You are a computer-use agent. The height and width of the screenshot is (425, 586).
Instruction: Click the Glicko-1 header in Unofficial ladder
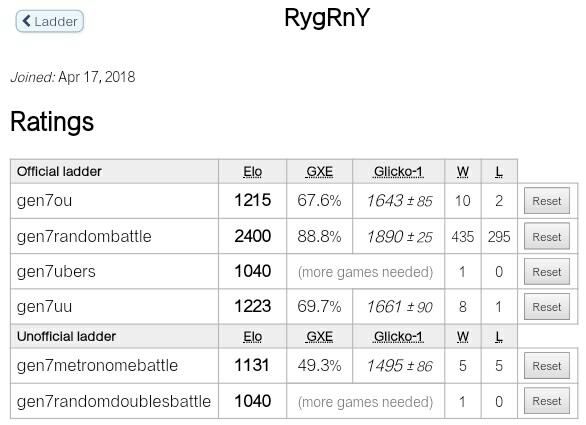[398, 336]
